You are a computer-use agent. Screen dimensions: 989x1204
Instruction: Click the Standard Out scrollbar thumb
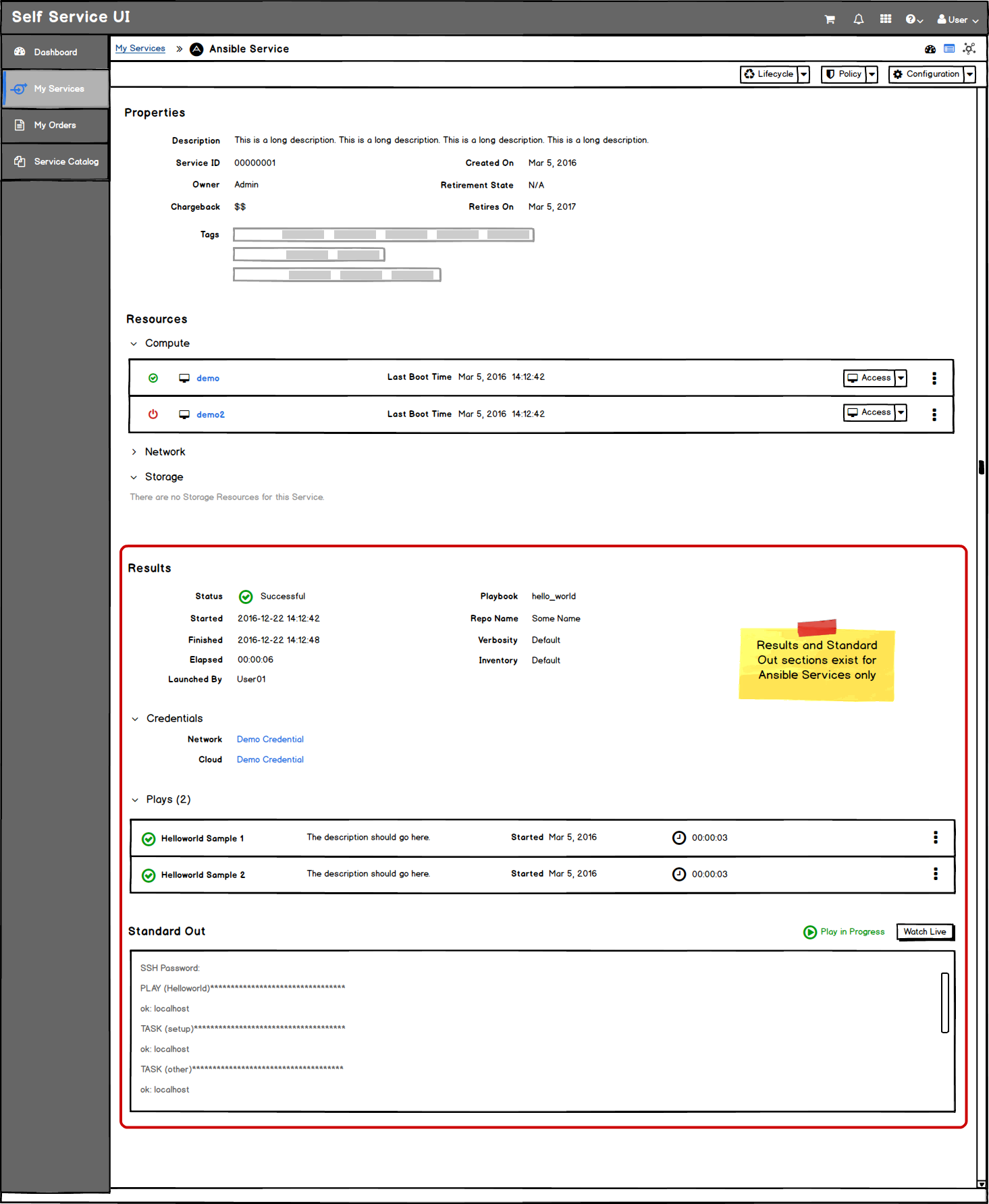[945, 1003]
